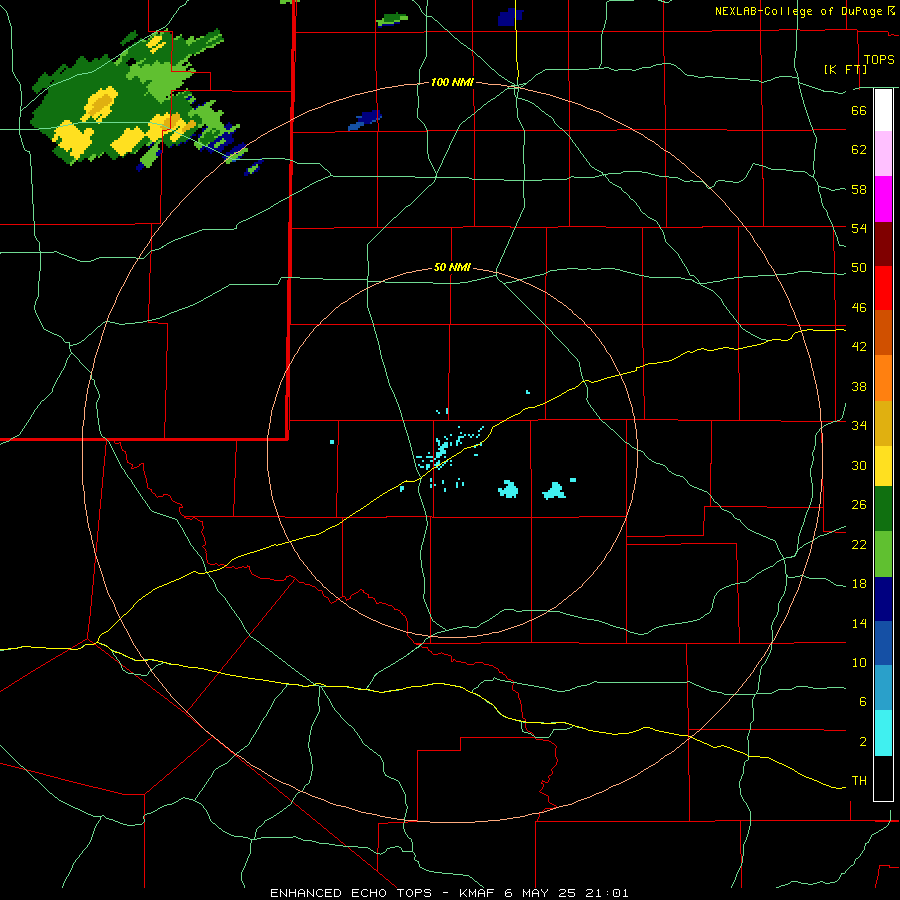Select the 2 legend value
Image resolution: width=900 pixels, height=900 pixels.
tap(863, 742)
